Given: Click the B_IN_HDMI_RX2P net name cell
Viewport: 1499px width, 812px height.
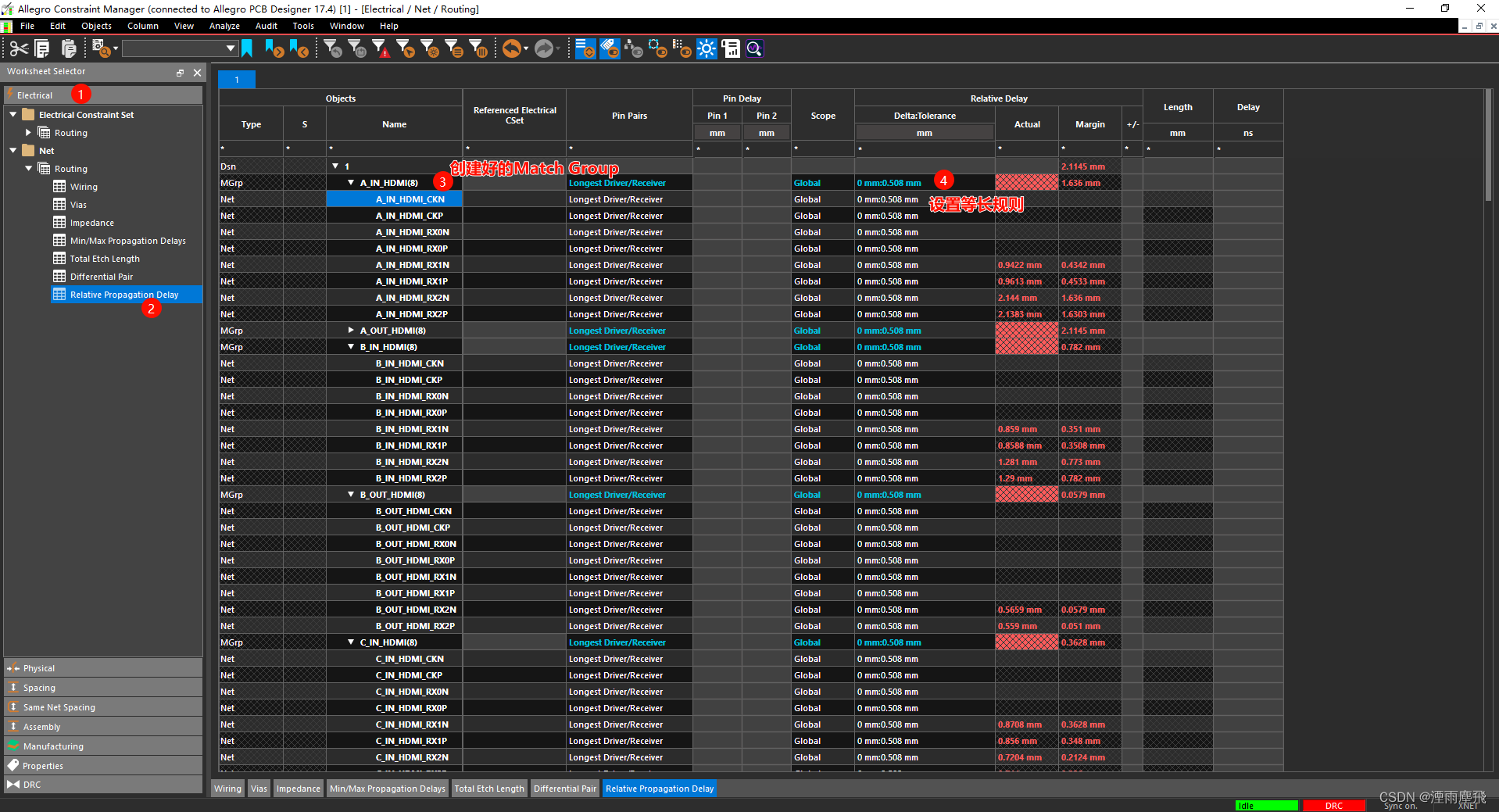Looking at the screenshot, I should click(395, 478).
